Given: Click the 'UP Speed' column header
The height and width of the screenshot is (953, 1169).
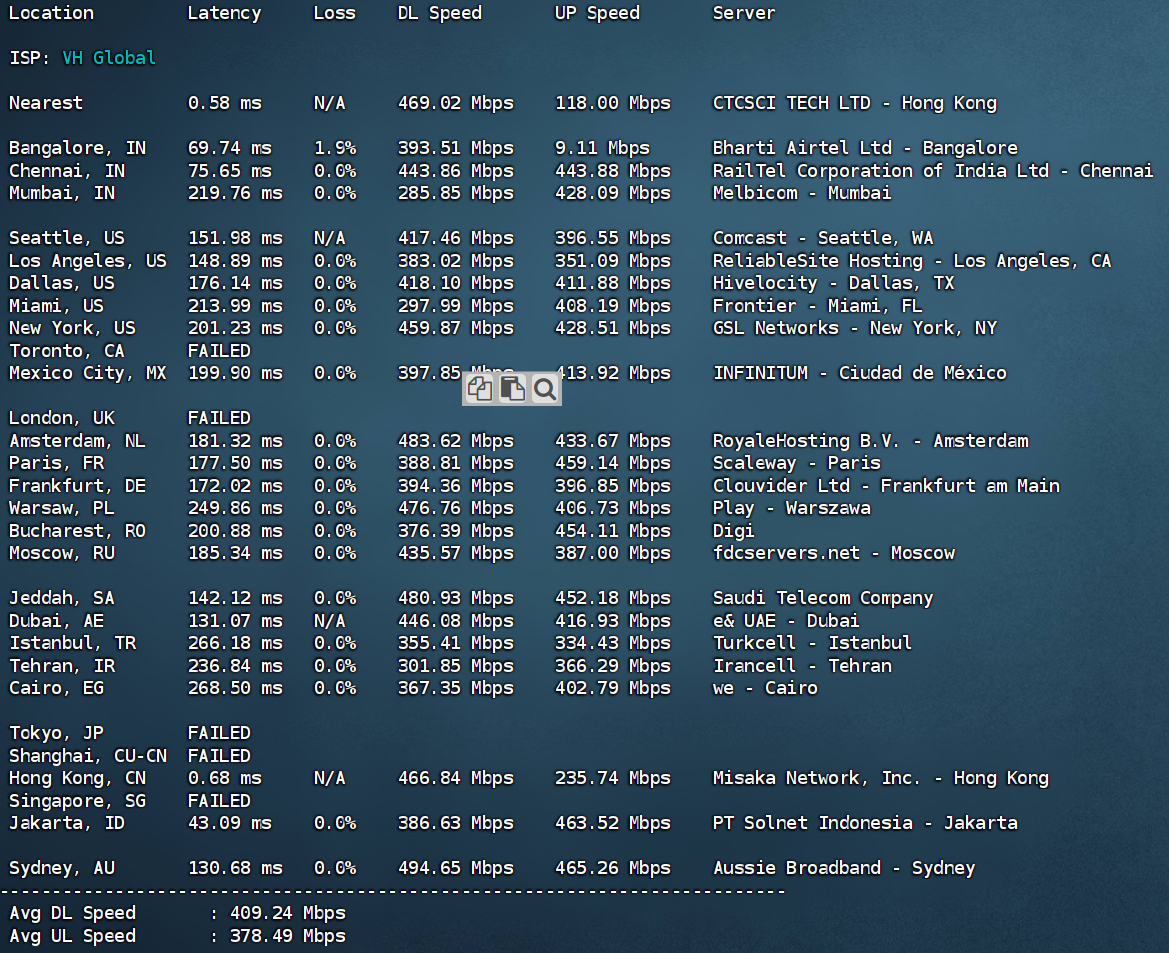Looking at the screenshot, I should click(597, 13).
